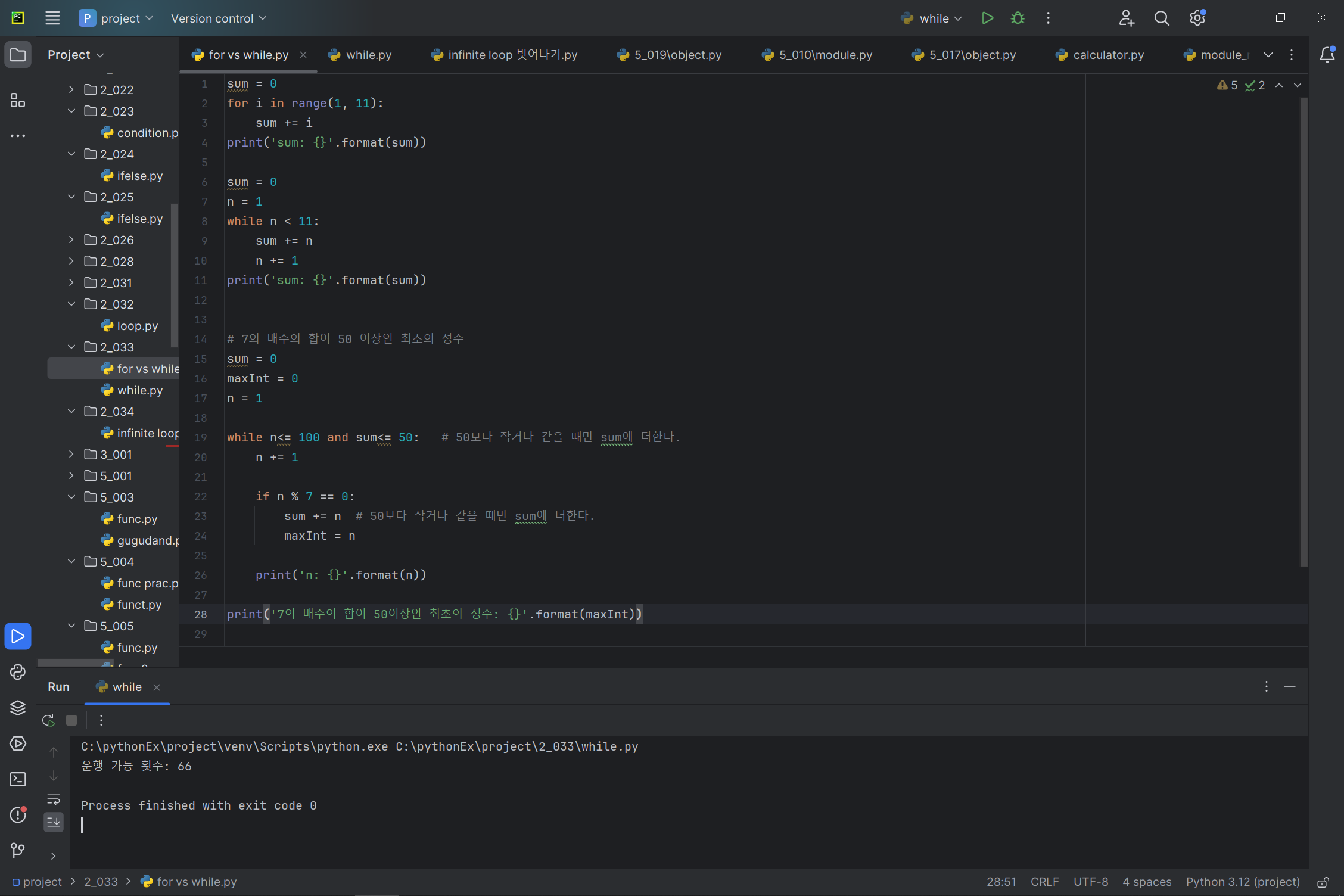This screenshot has width=1344, height=896.
Task: Click the CRLF line separator in status bar
Action: tap(1045, 882)
